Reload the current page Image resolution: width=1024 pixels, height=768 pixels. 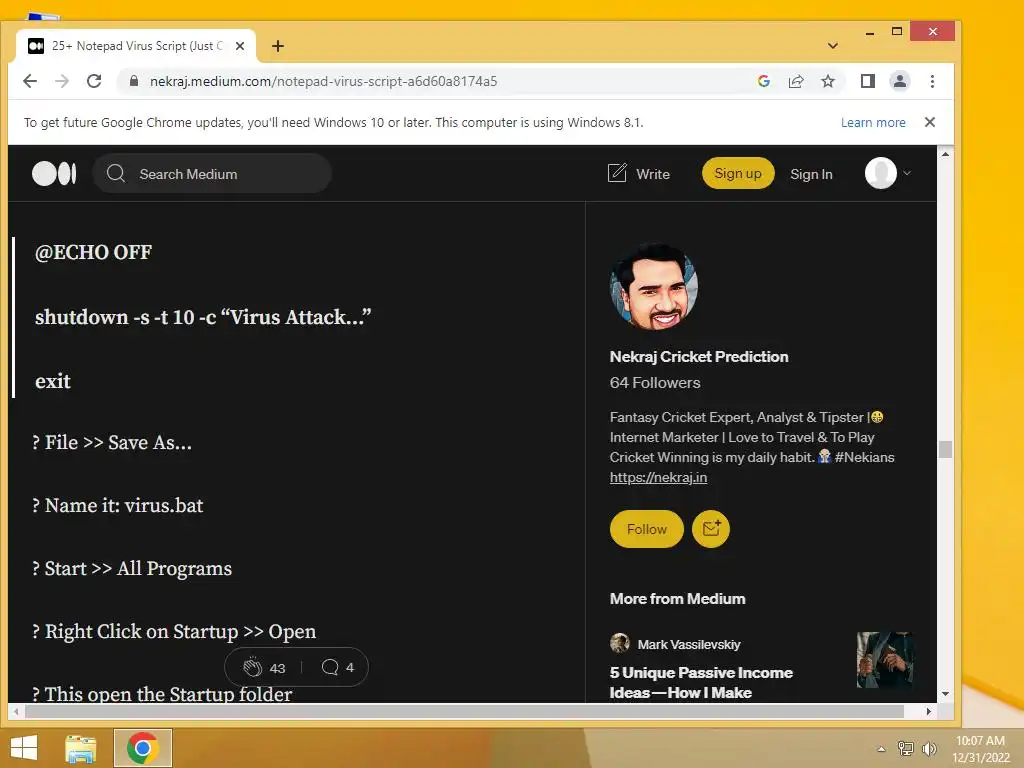pos(94,81)
